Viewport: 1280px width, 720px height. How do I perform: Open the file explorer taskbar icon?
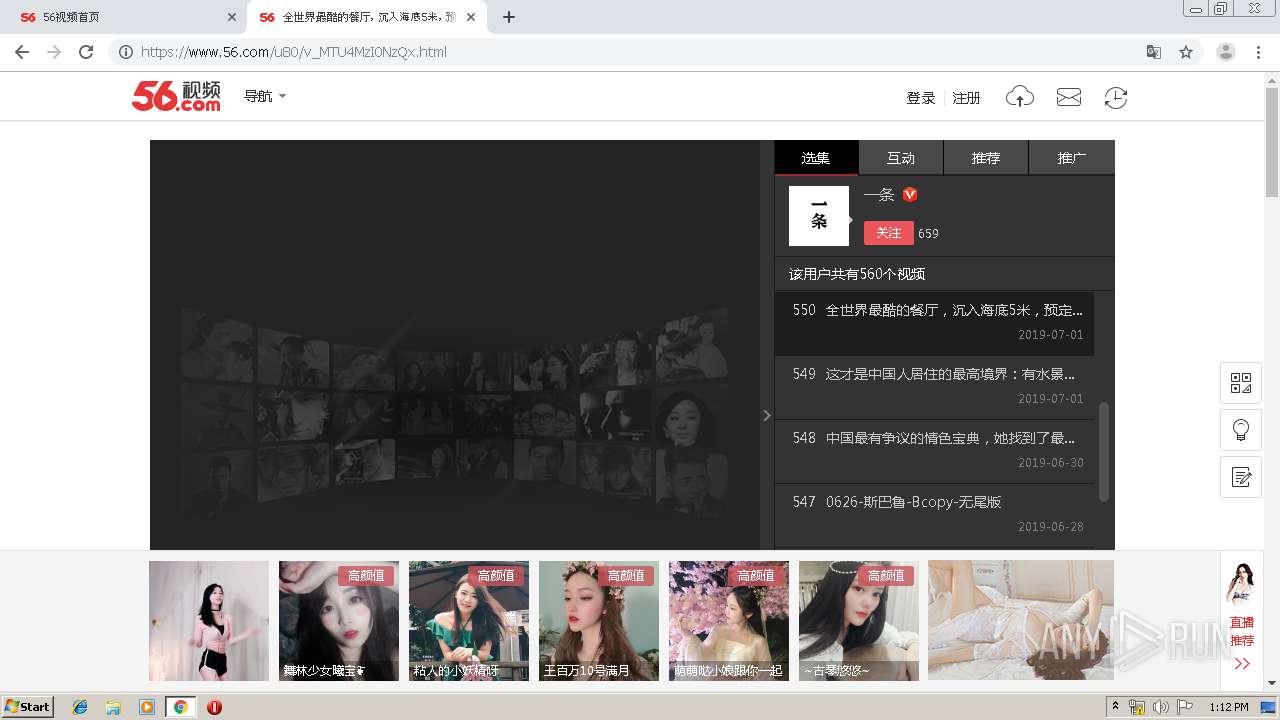click(x=113, y=707)
